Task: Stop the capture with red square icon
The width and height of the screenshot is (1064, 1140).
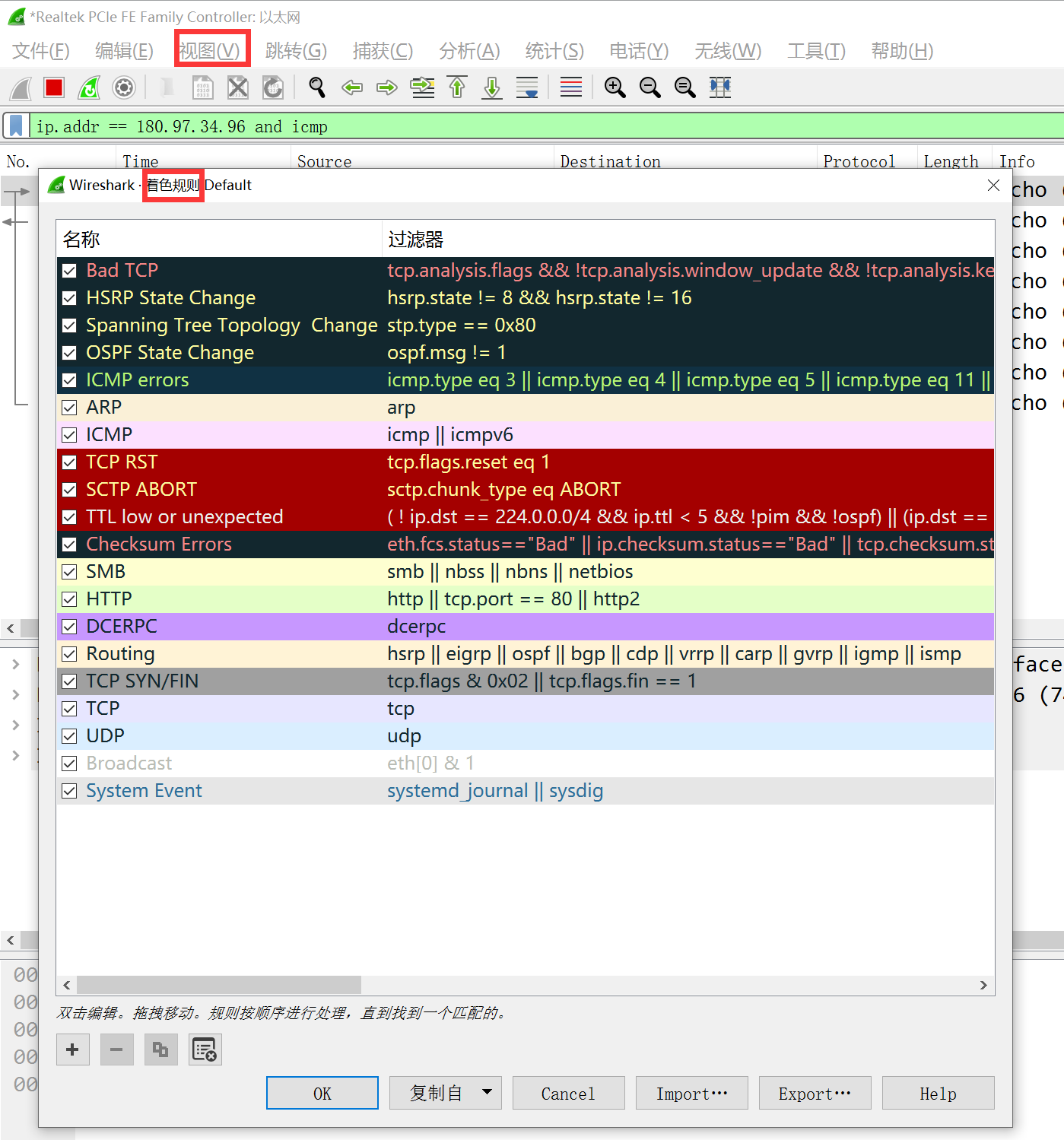Action: click(54, 88)
